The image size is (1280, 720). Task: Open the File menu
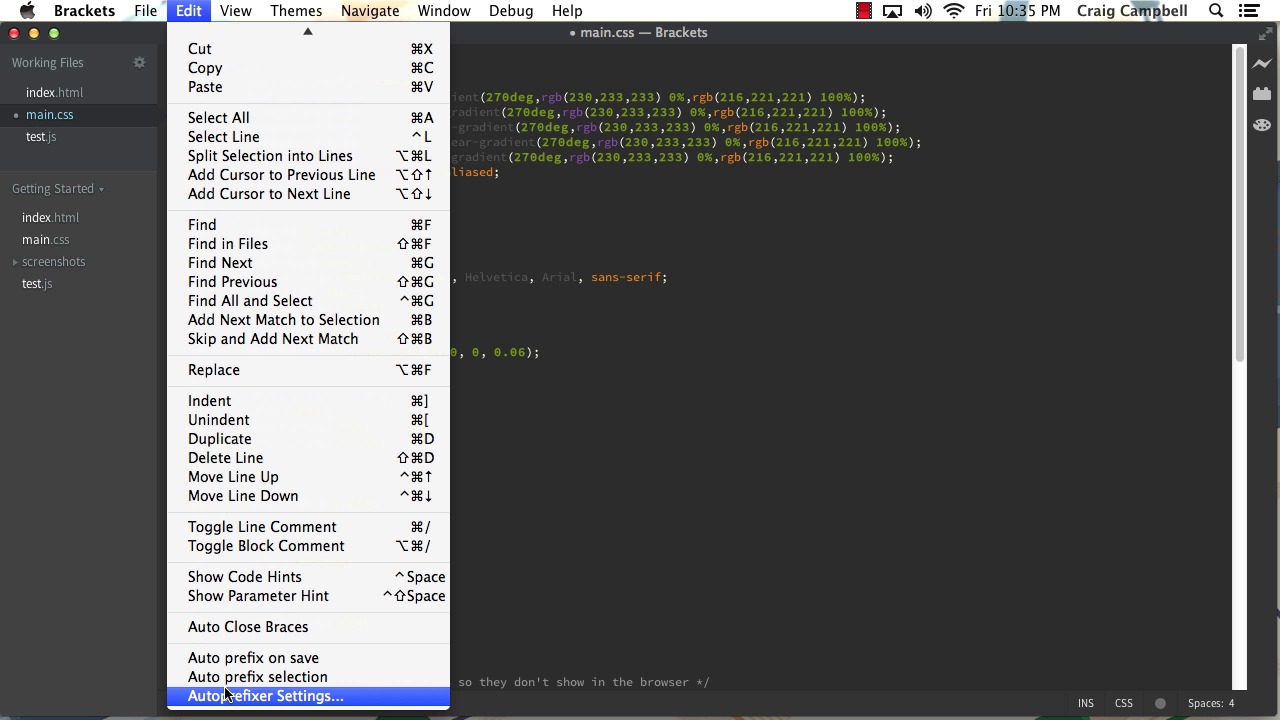tap(146, 11)
